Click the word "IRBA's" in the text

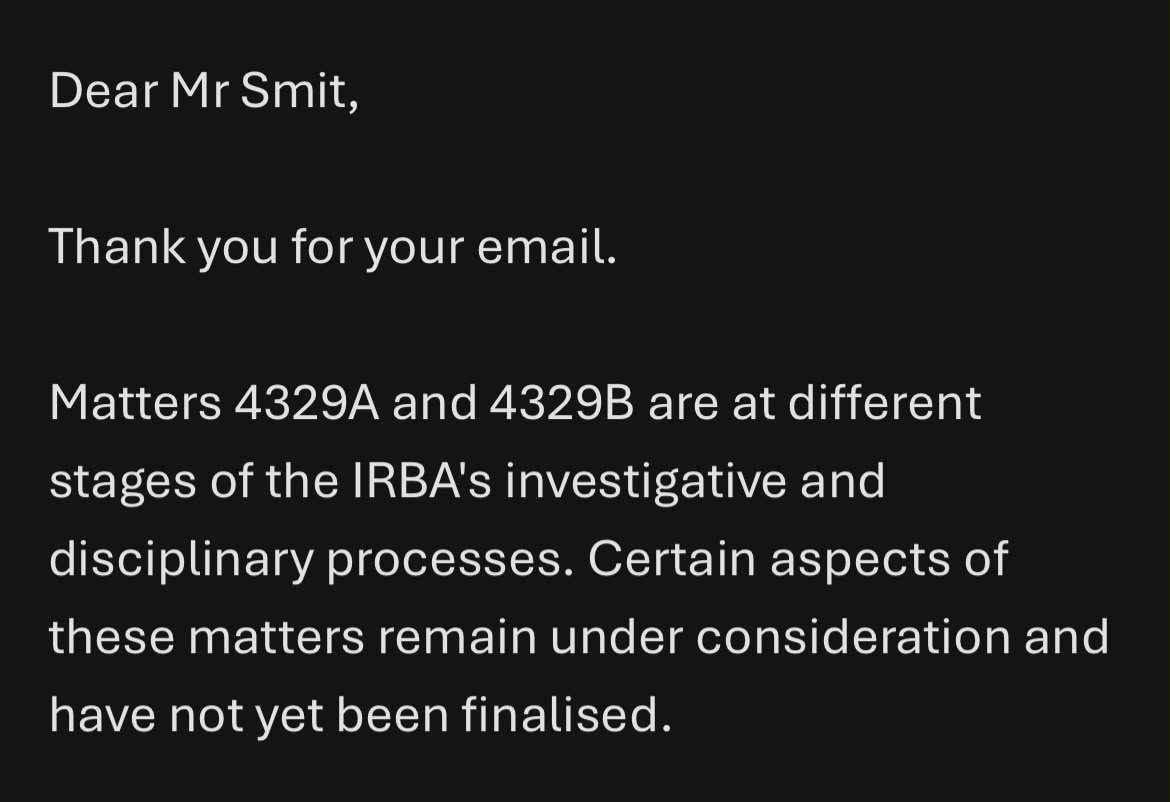click(422, 481)
